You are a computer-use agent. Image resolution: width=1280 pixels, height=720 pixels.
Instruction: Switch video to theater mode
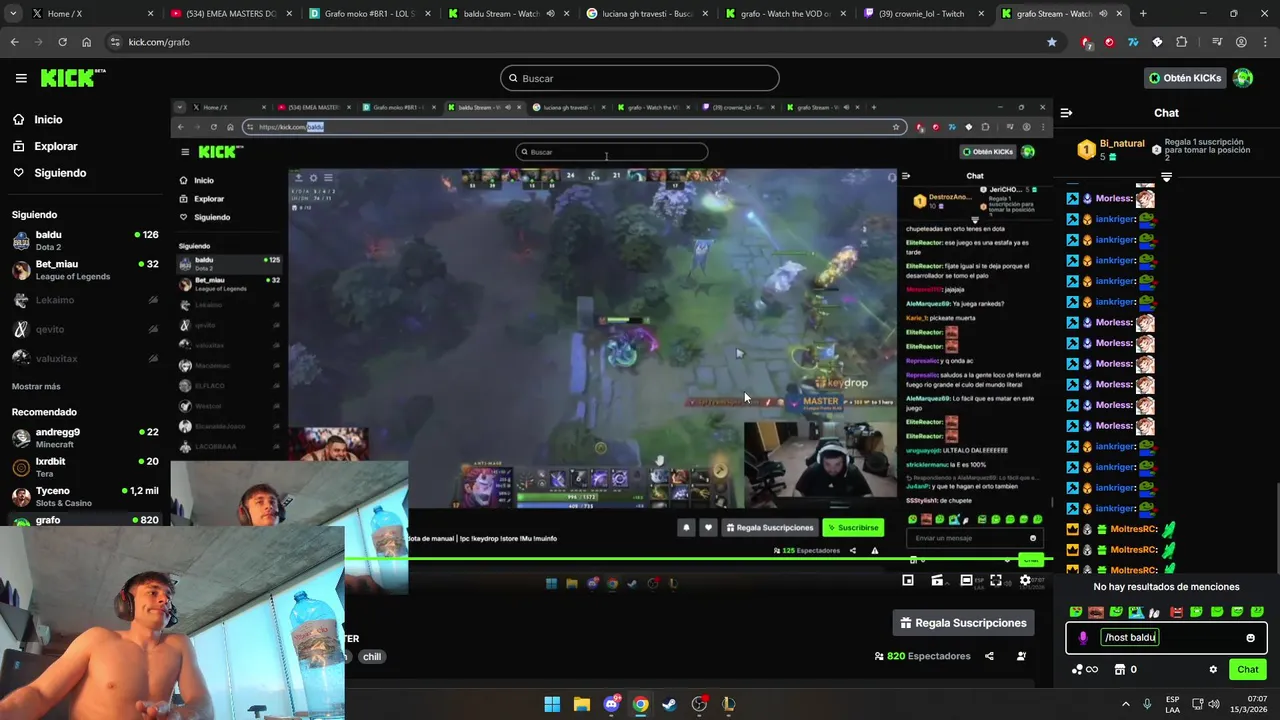point(966,580)
